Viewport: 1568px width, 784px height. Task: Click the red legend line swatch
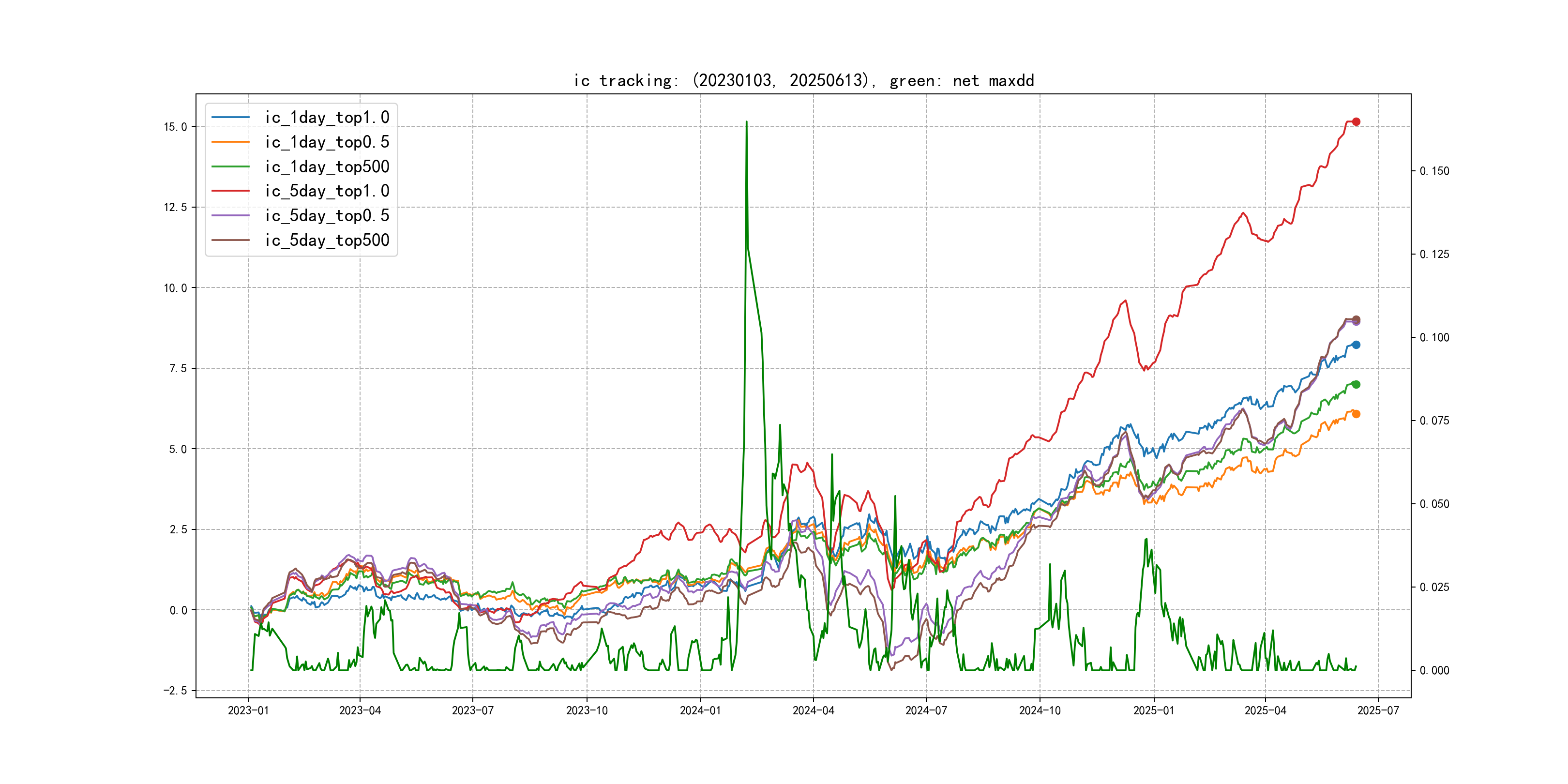click(x=230, y=191)
